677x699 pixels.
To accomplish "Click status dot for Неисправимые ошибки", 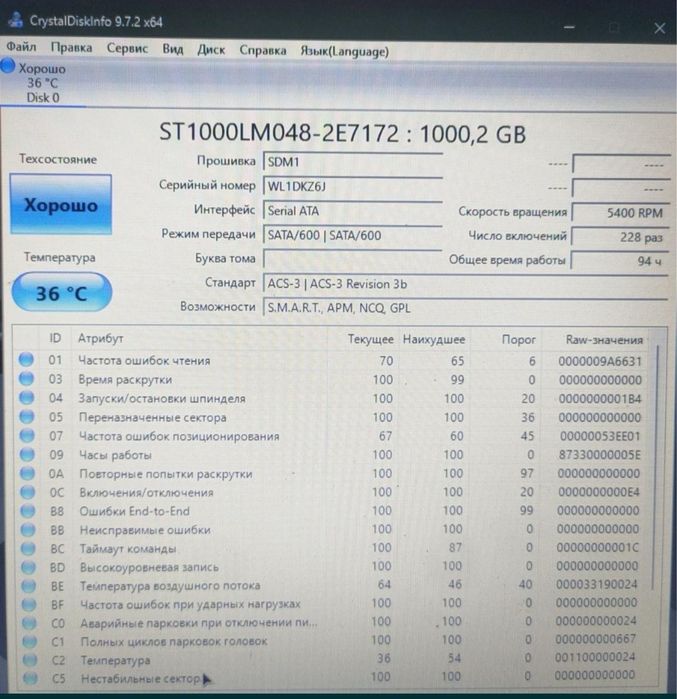I will [x=28, y=529].
